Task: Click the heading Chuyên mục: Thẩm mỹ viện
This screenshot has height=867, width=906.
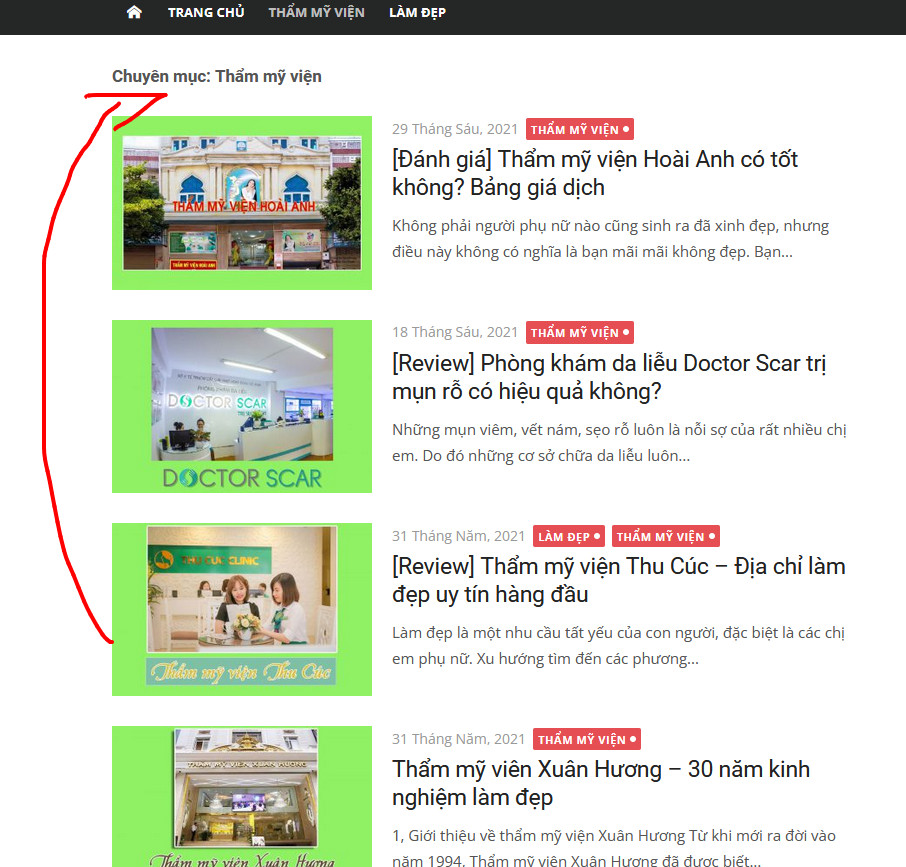Action: 217,76
